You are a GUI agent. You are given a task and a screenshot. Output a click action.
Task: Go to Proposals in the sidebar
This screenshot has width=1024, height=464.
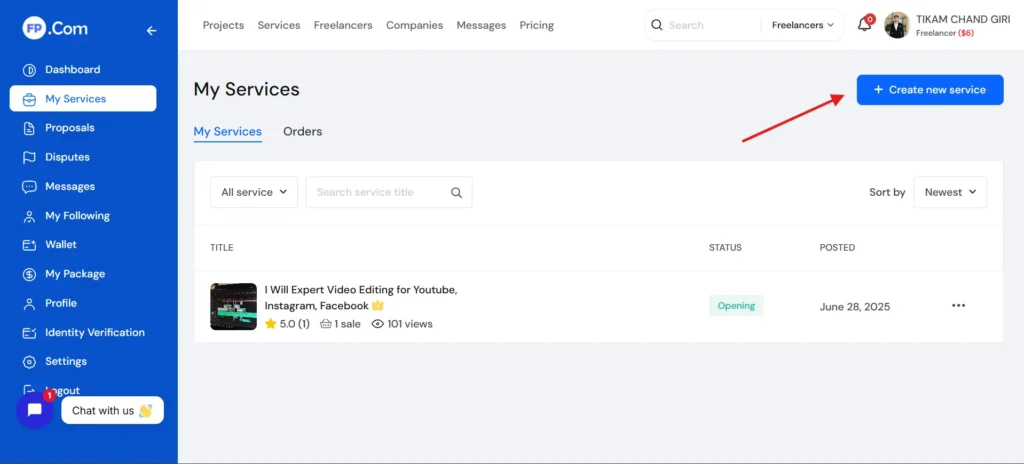[69, 128]
